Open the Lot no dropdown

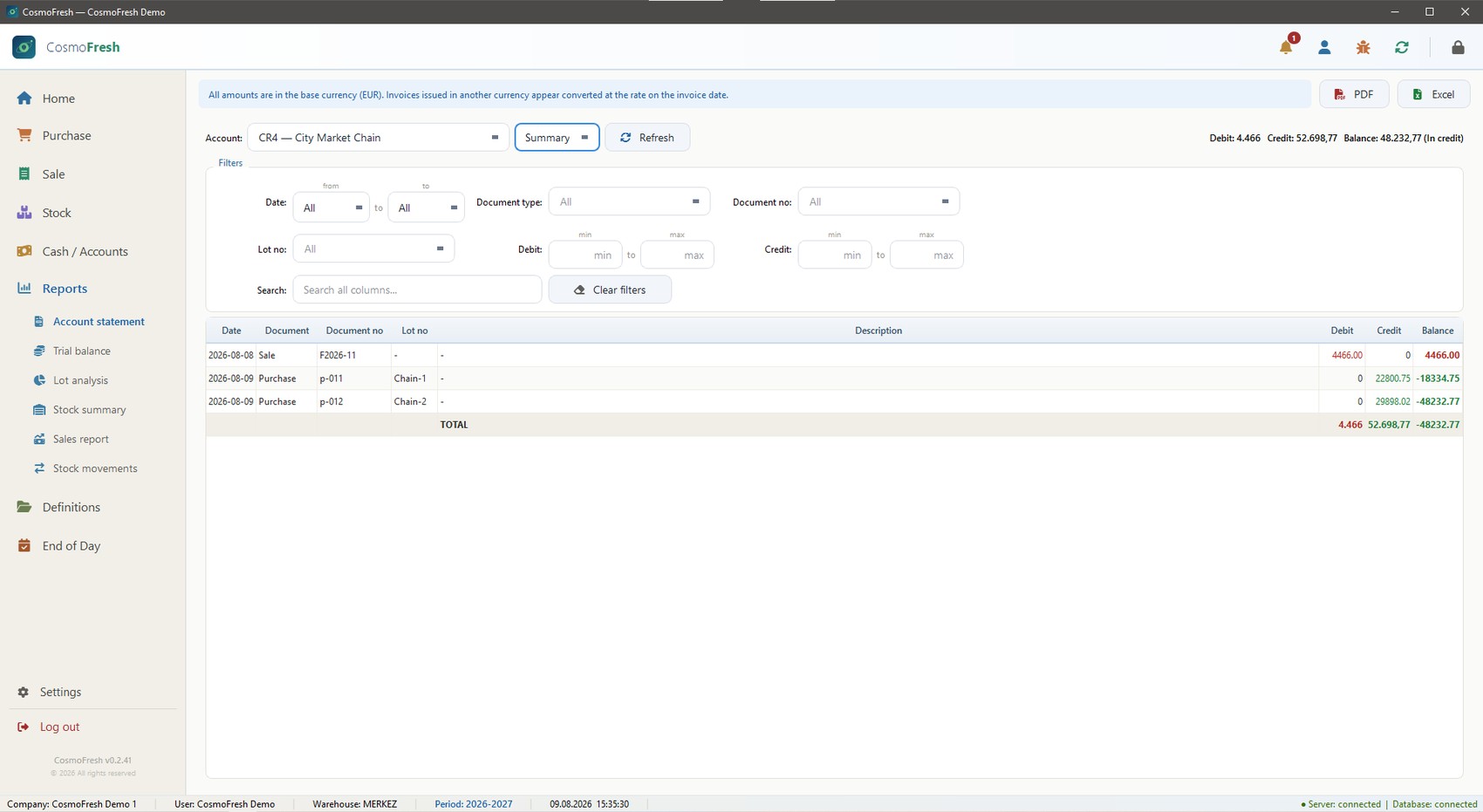(373, 249)
